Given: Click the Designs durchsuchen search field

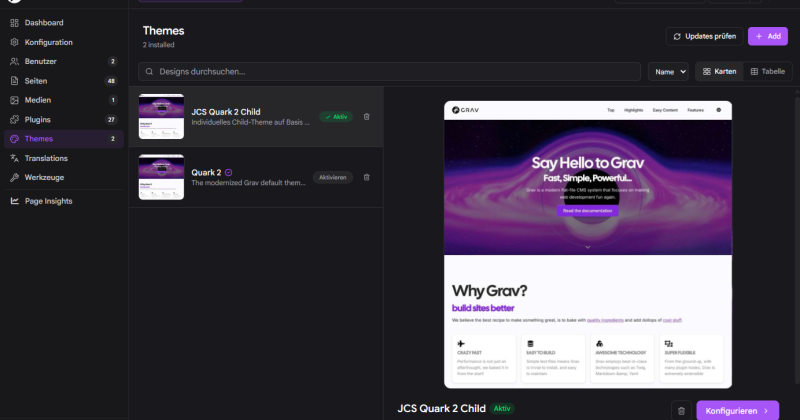Looking at the screenshot, I should click(389, 71).
